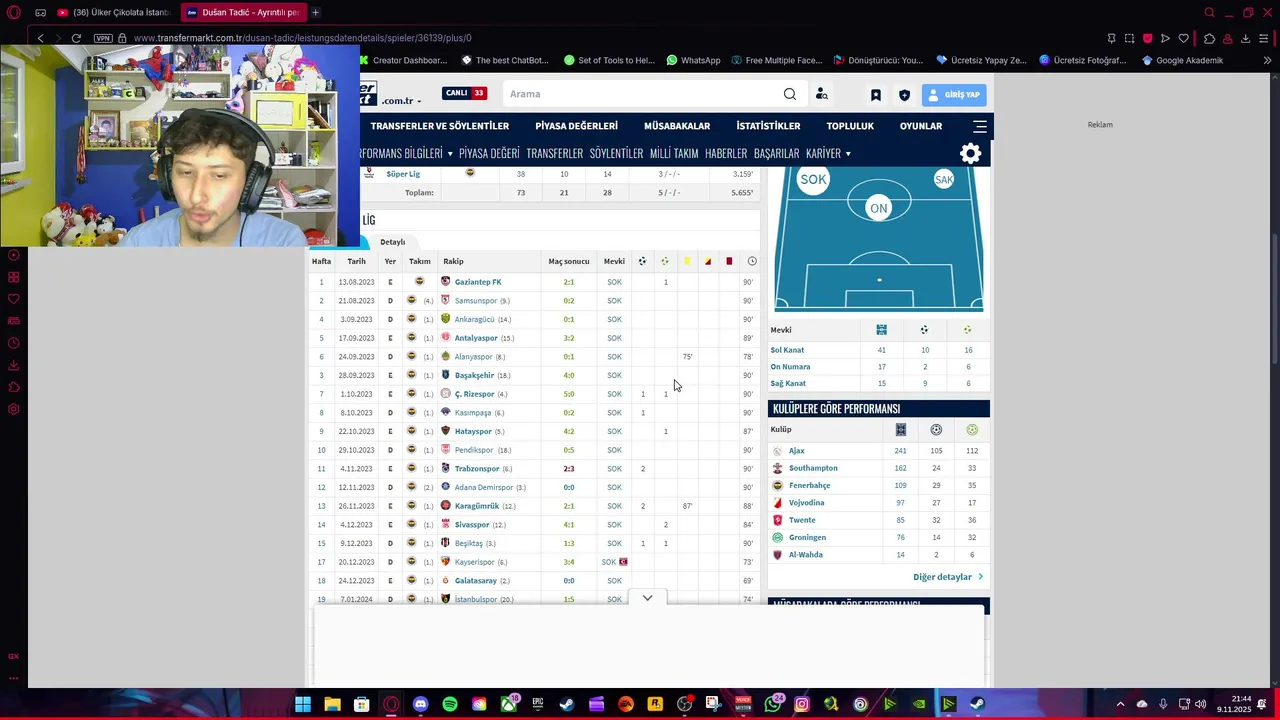Select SOK position on pitch graphic
Screen dimensions: 1280x720
click(813, 180)
